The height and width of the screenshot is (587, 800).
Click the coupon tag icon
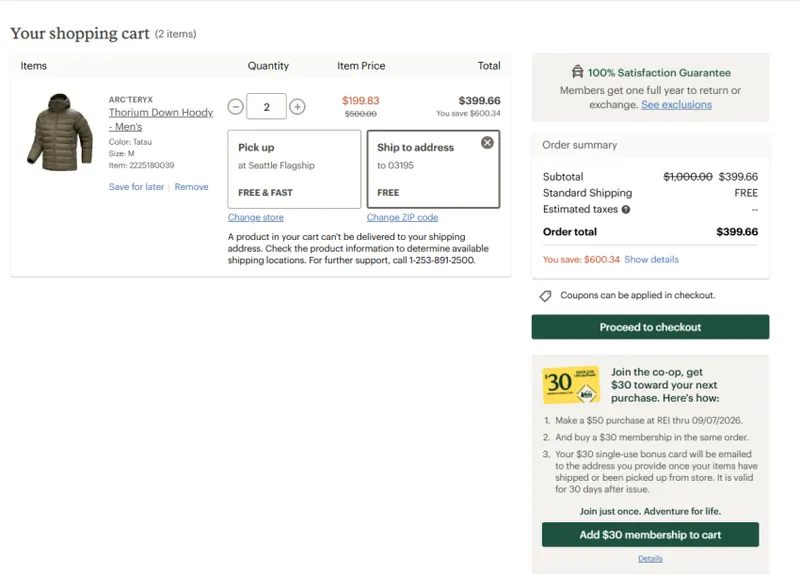pos(545,296)
